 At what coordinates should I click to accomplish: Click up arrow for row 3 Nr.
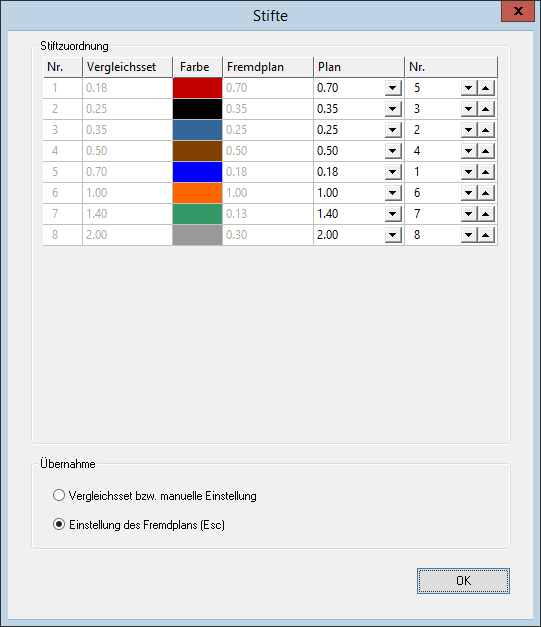[x=486, y=130]
